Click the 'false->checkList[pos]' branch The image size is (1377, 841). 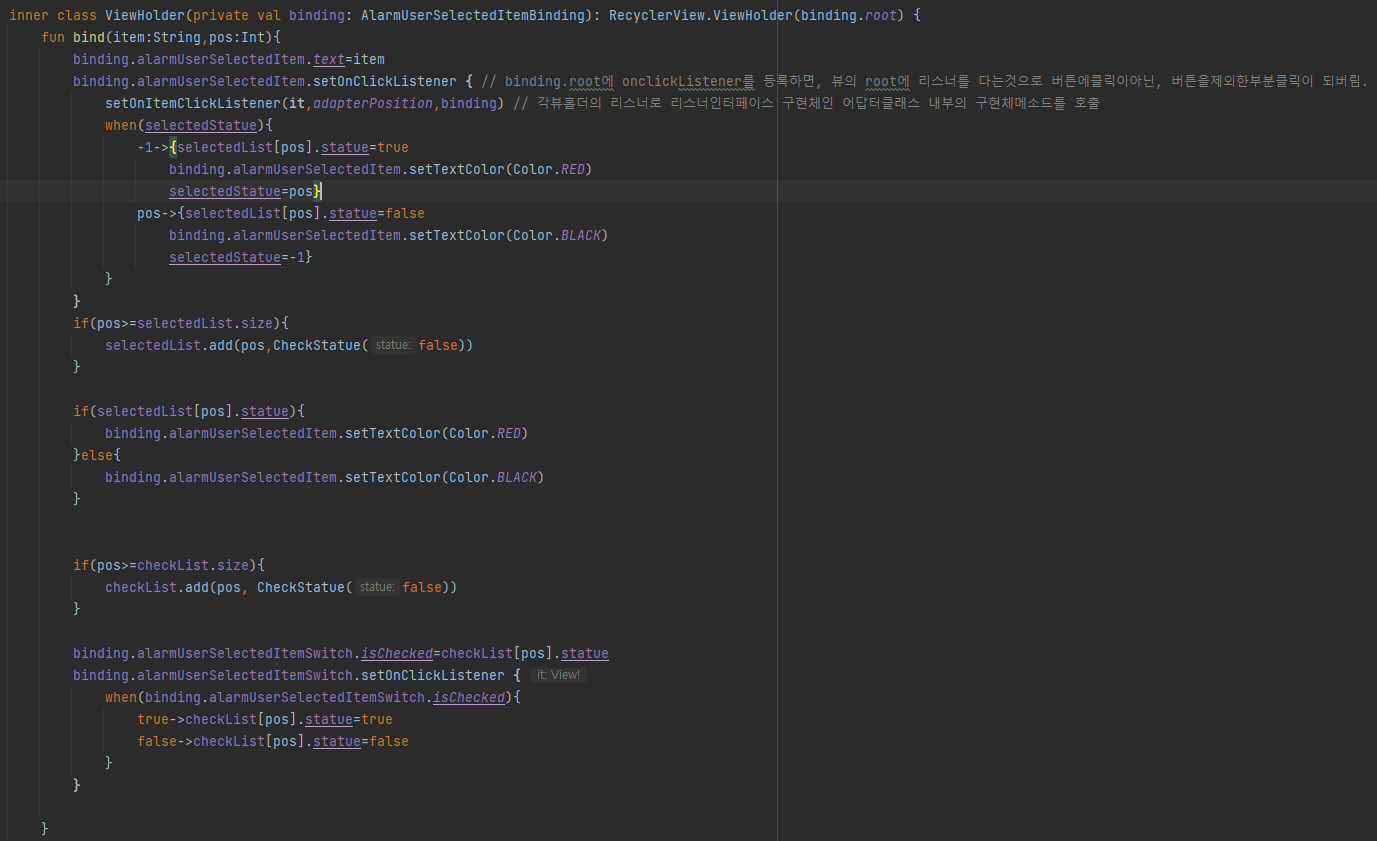[x=221, y=742]
